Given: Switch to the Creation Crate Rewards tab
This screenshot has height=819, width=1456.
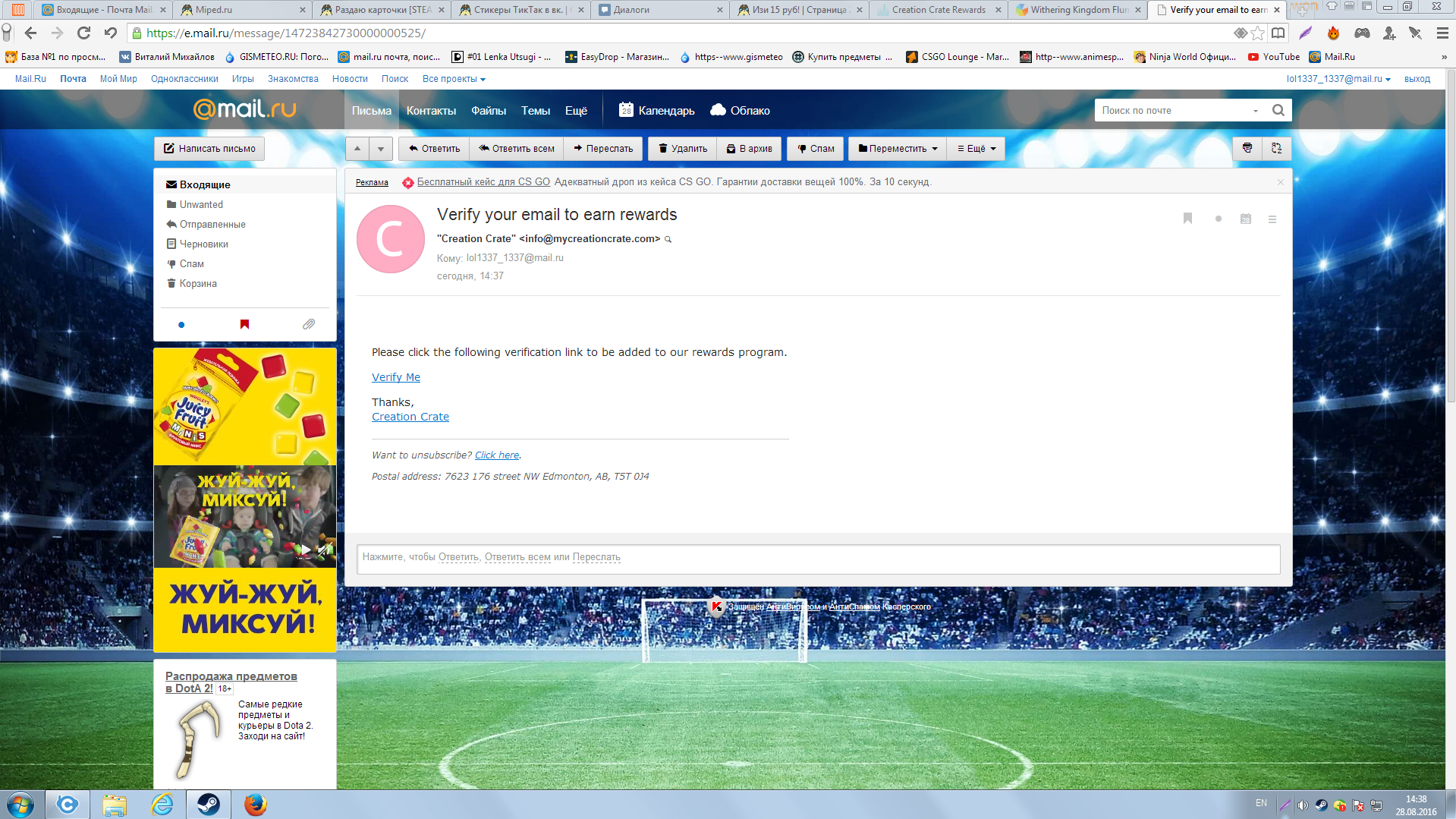Looking at the screenshot, I should tap(938, 10).
